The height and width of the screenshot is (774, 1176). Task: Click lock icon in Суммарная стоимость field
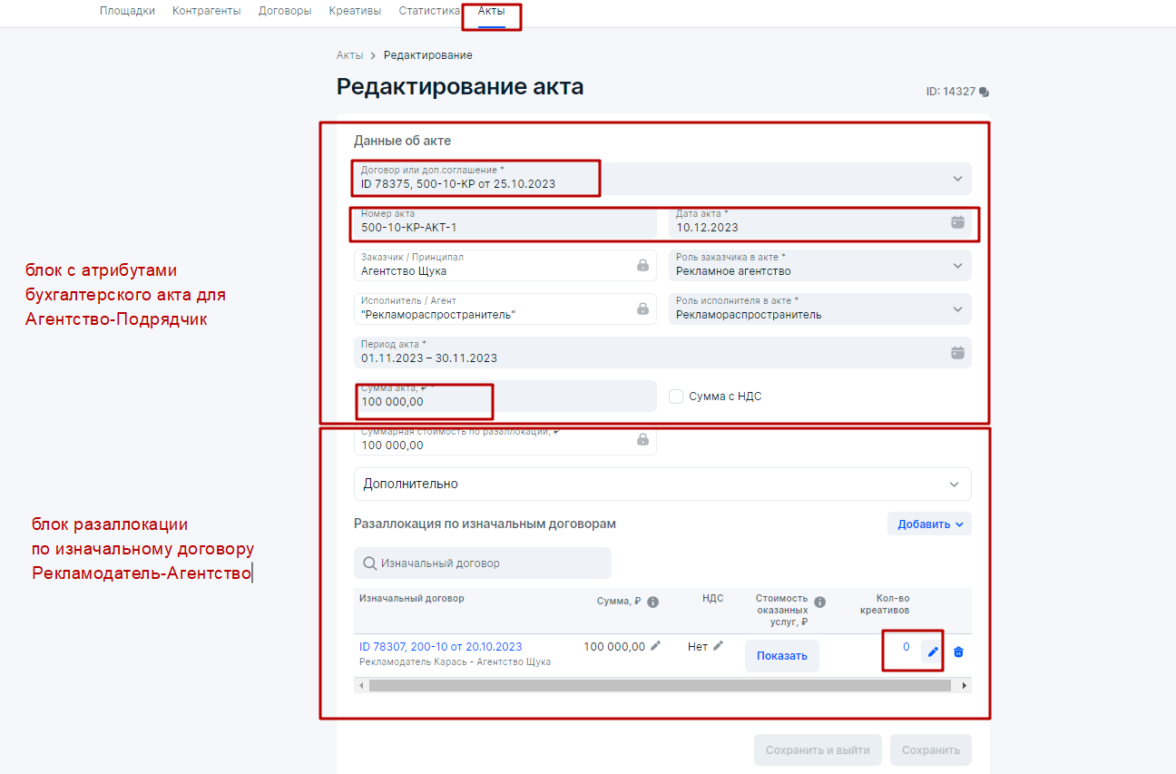pos(643,440)
